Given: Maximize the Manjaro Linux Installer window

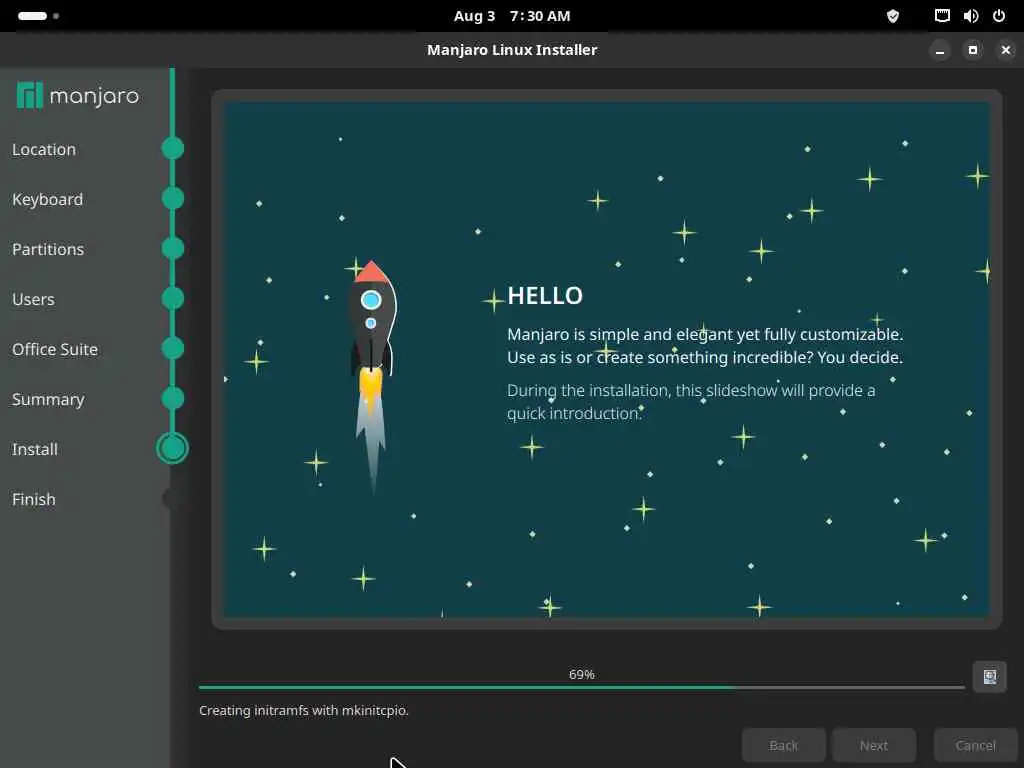Looking at the screenshot, I should coord(972,50).
